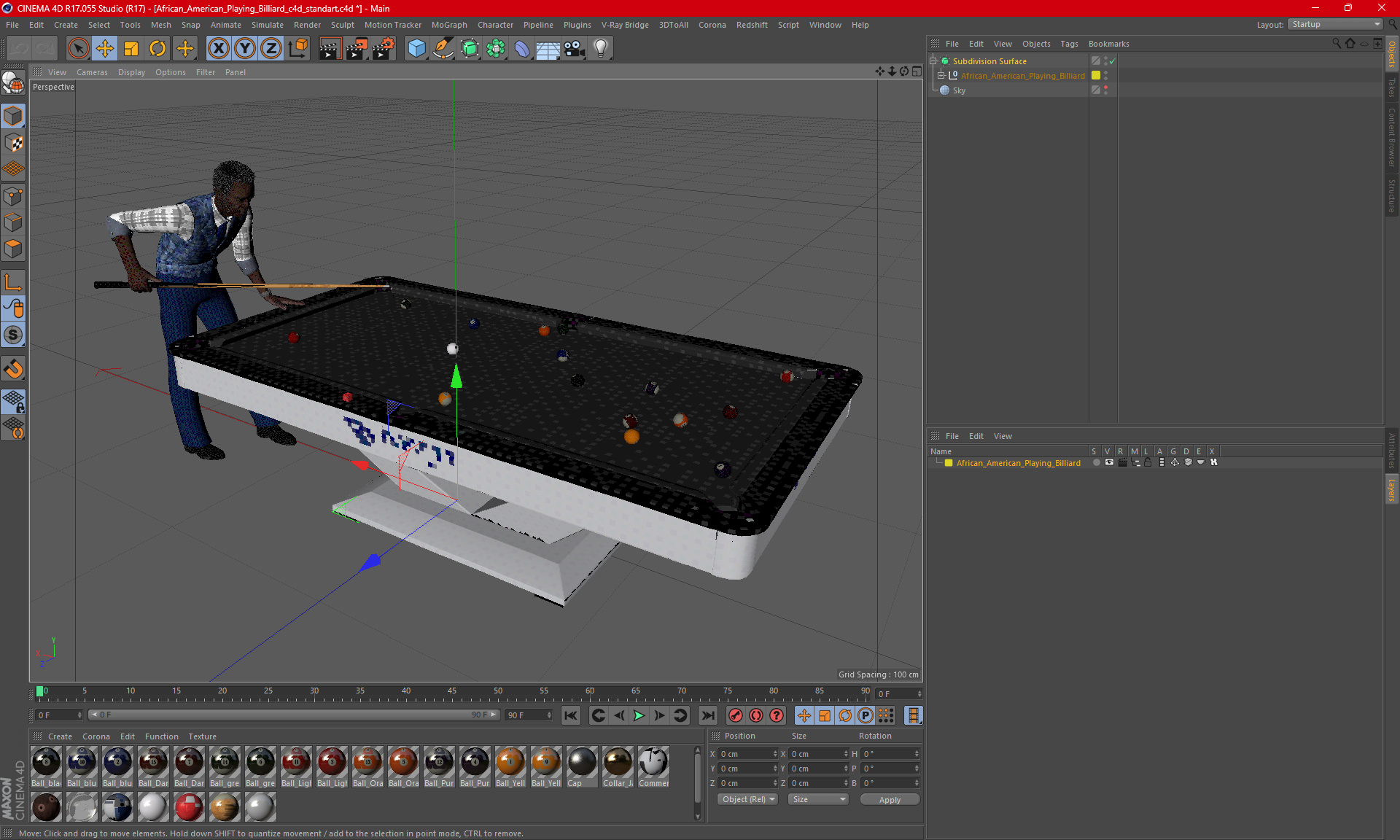This screenshot has height=840, width=1400.
Task: Open the MoGraph menu
Action: (449, 25)
